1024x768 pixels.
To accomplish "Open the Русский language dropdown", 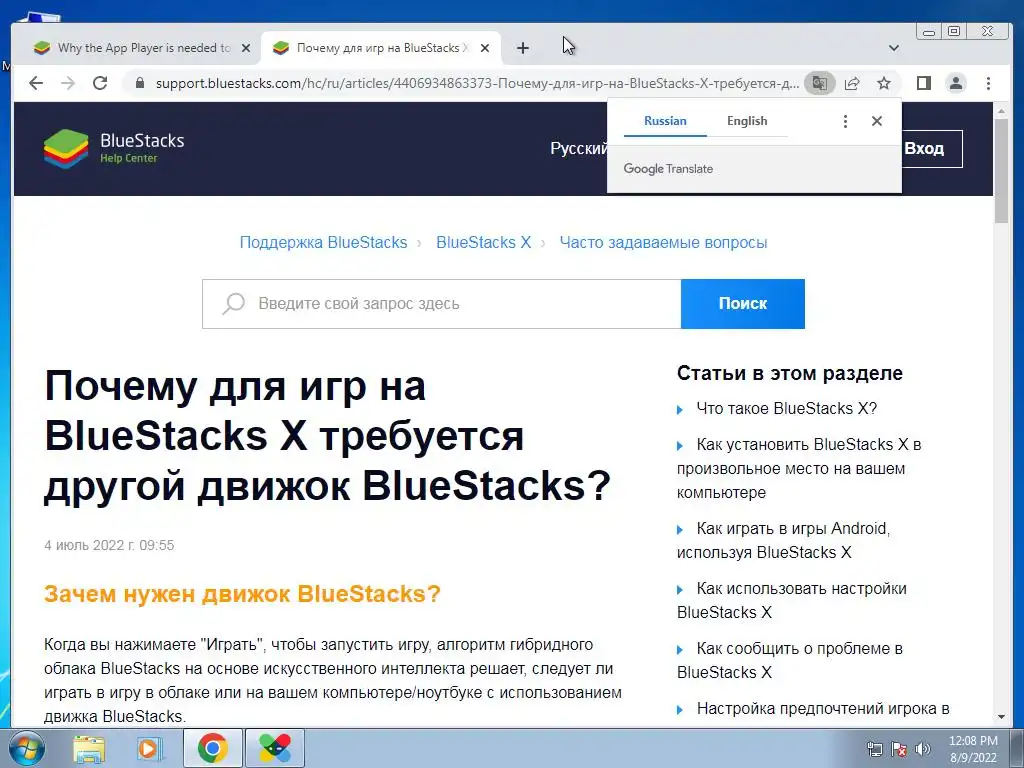I will pyautogui.click(x=579, y=148).
